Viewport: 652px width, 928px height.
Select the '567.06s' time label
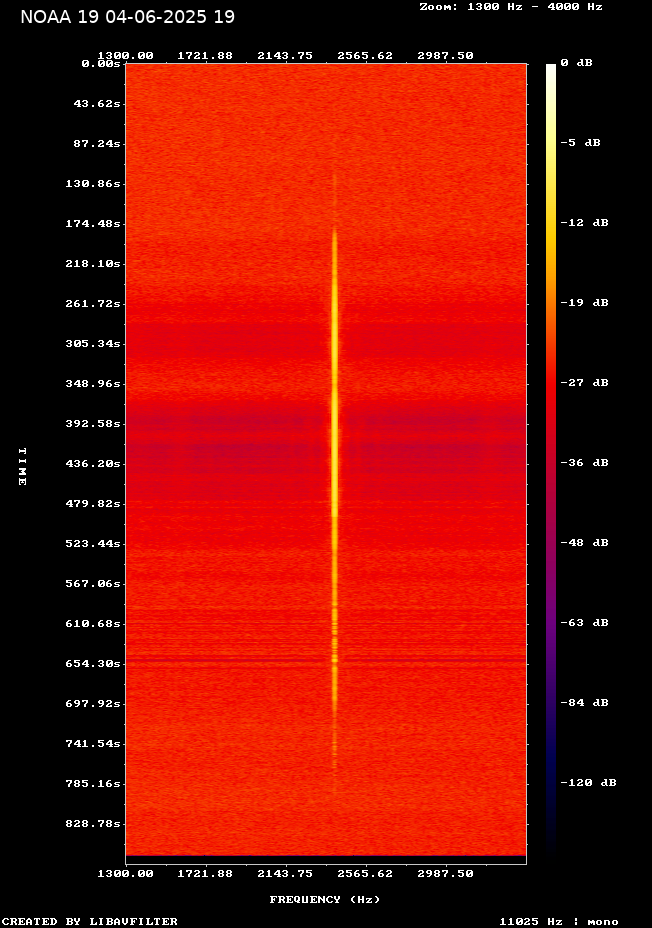coord(93,584)
